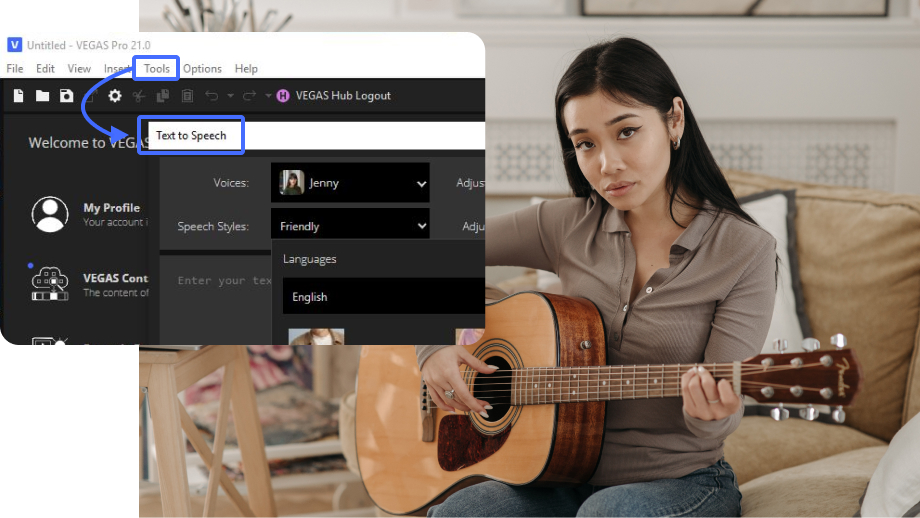Paste with the clipboard icon
920x518 pixels.
pyautogui.click(x=187, y=96)
